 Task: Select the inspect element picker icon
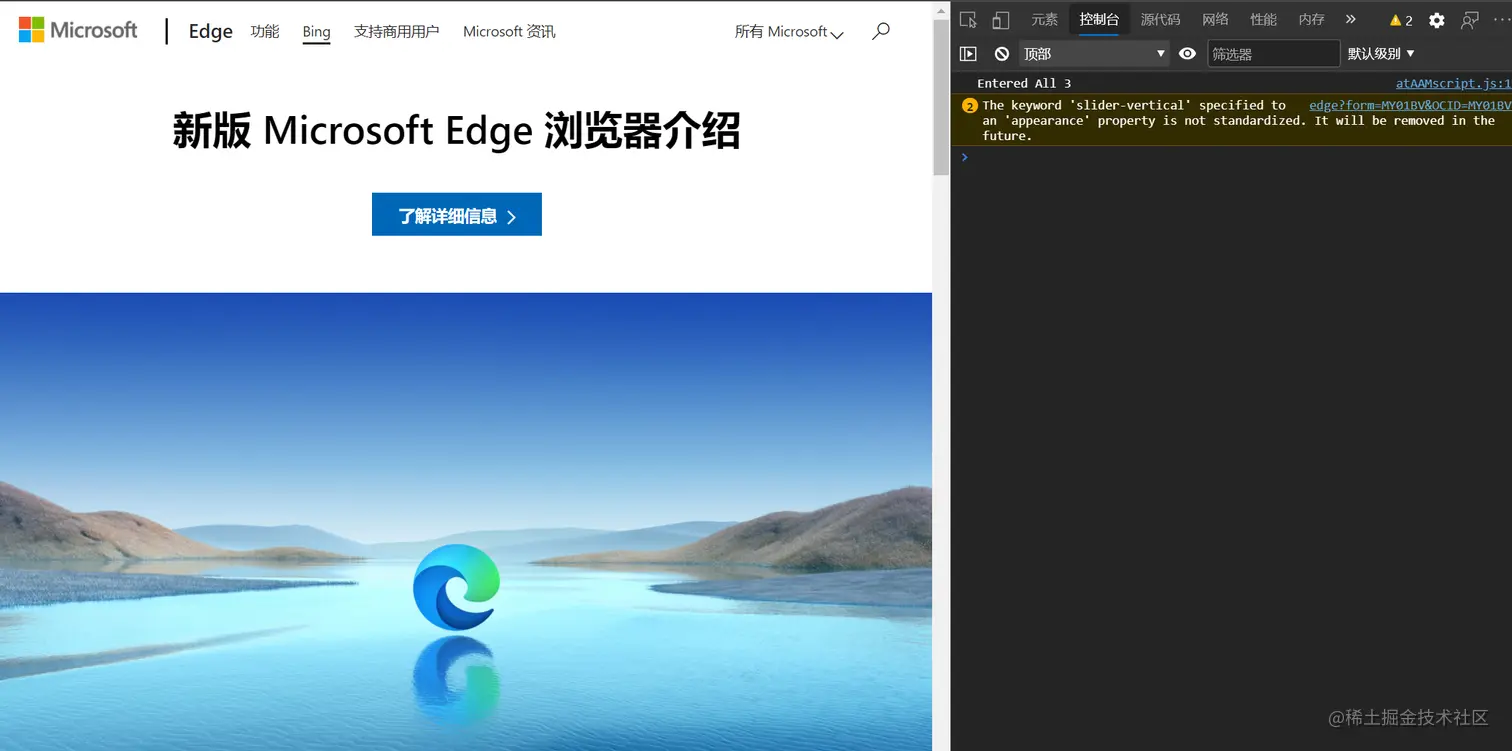(968, 20)
